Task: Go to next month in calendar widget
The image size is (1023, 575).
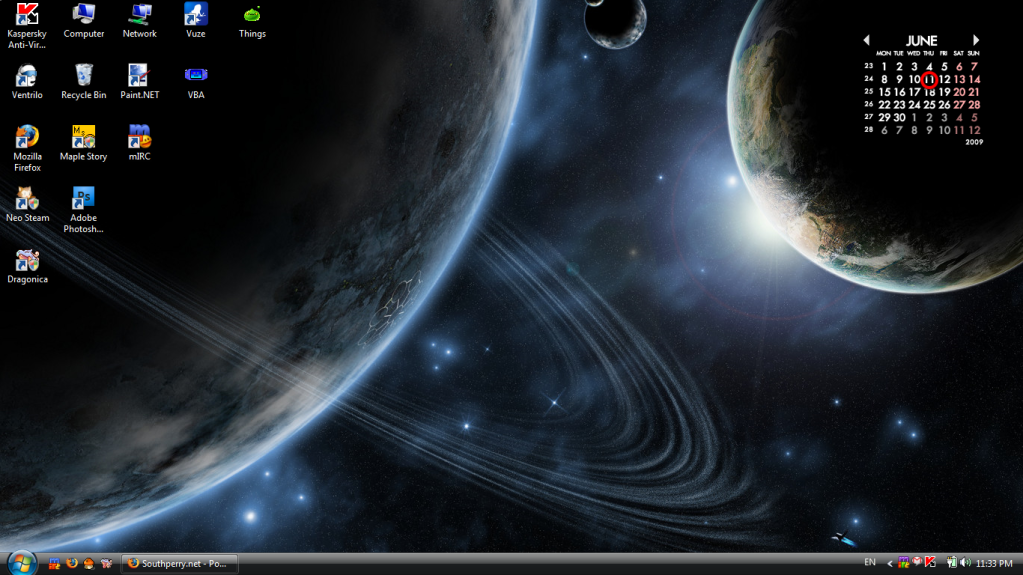Action: [976, 40]
